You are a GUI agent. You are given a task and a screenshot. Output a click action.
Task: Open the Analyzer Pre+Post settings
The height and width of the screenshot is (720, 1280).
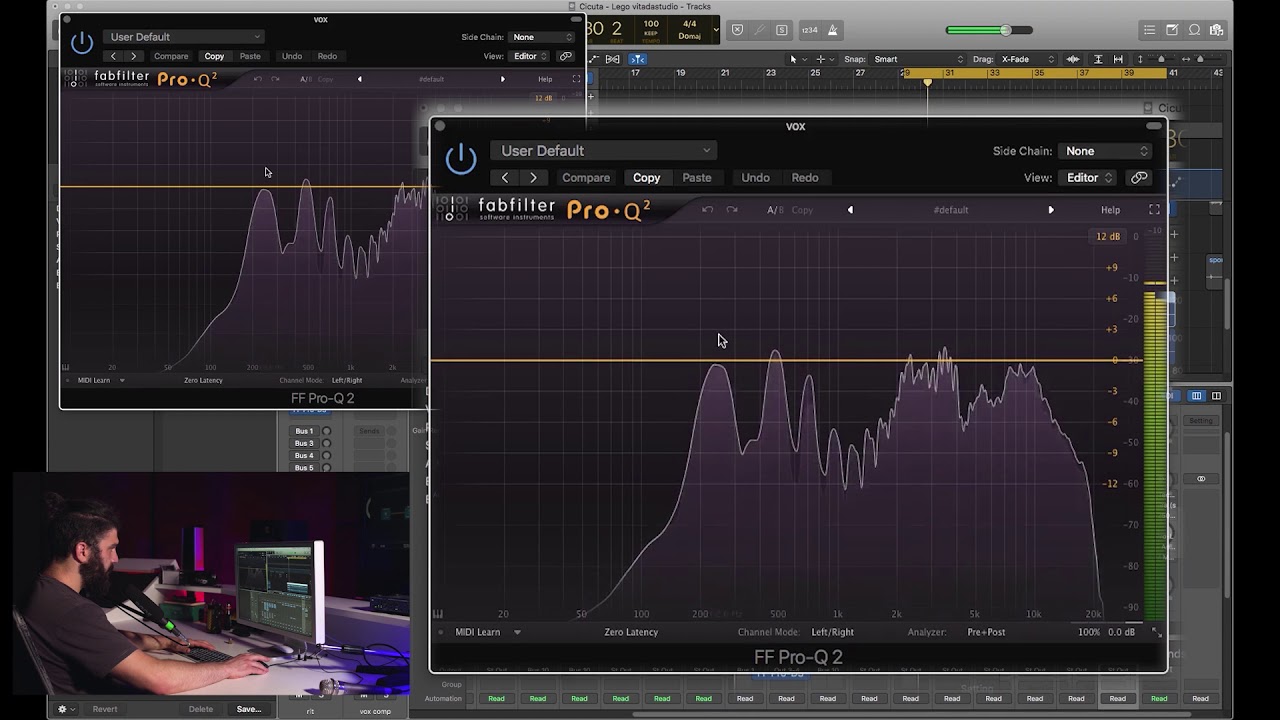click(x=986, y=632)
